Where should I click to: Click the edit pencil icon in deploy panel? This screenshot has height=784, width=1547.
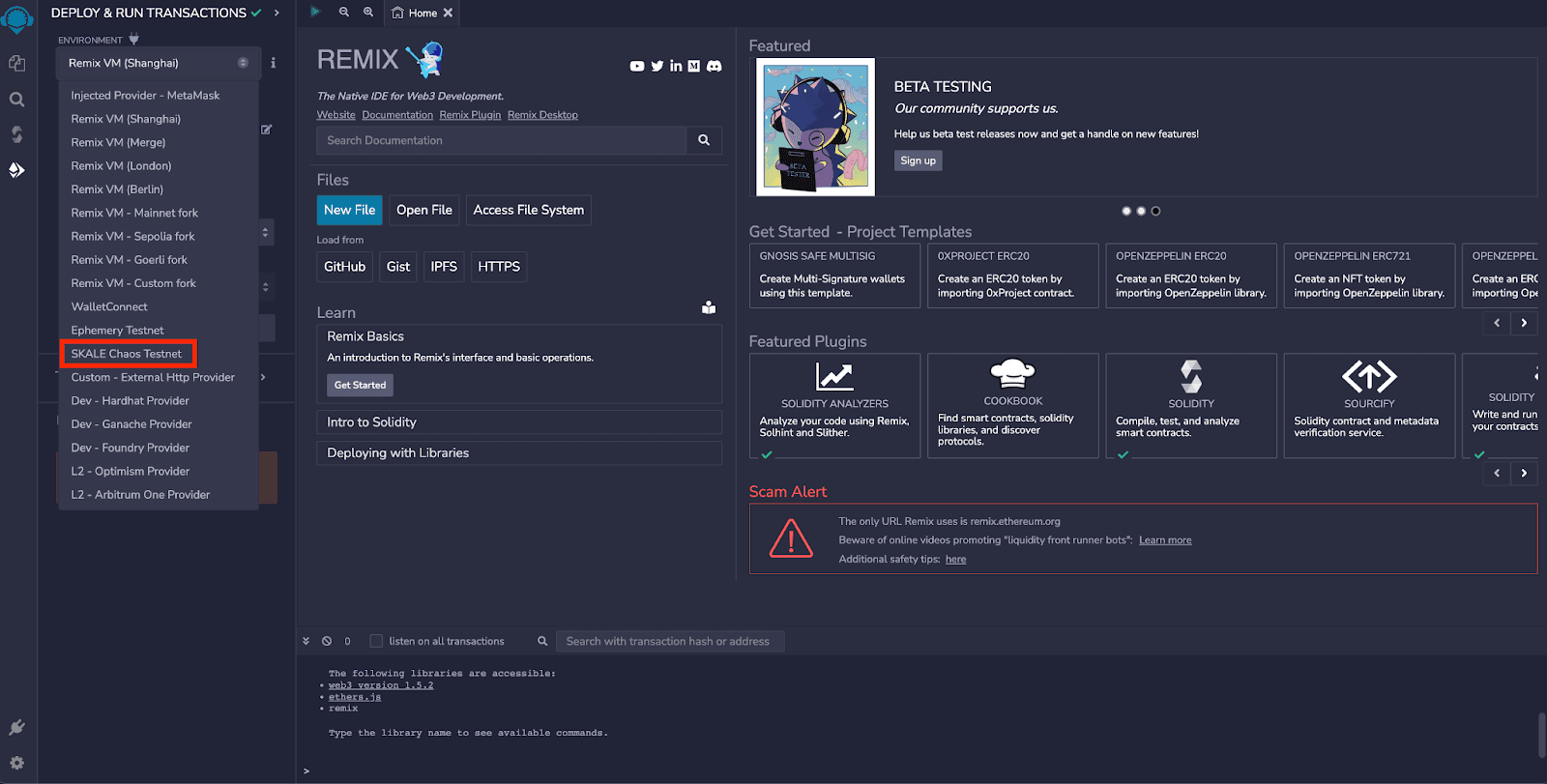click(266, 129)
